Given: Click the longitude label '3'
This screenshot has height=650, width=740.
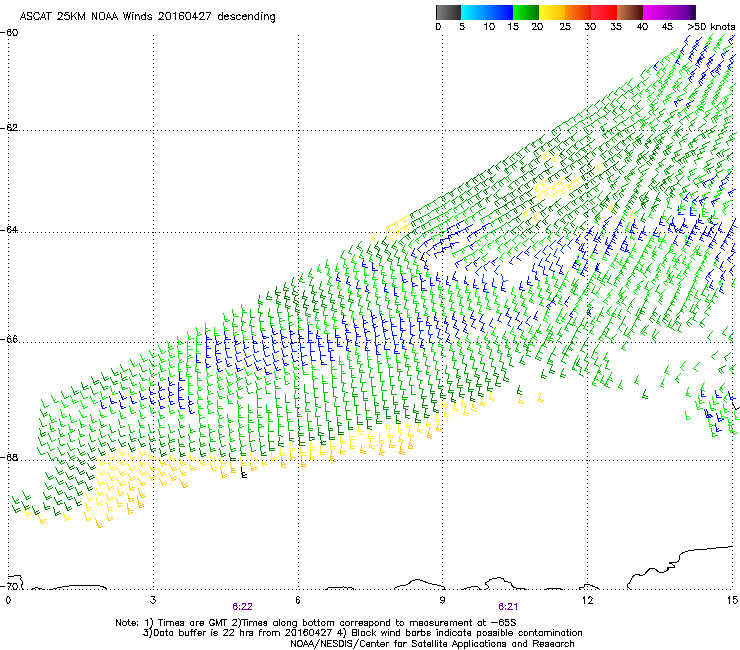Looking at the screenshot, I should (153, 600).
